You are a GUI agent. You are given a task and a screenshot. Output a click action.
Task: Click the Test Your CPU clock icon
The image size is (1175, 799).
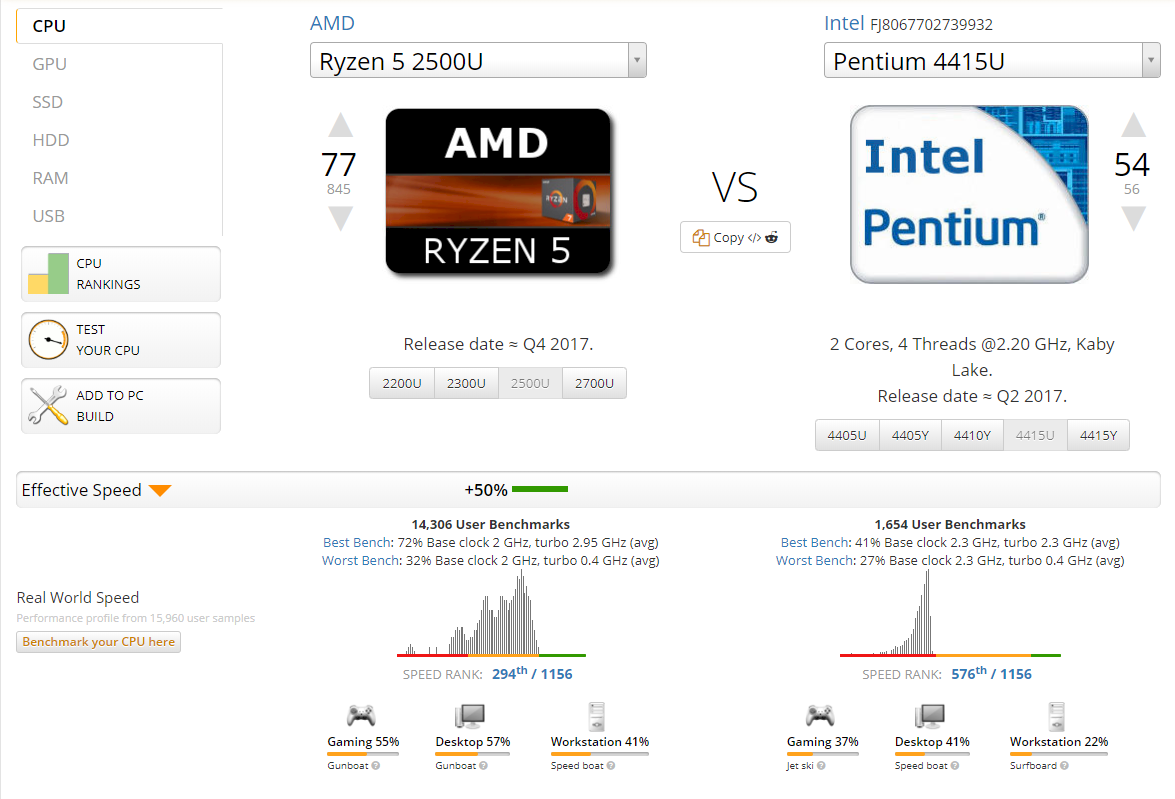[x=48, y=340]
